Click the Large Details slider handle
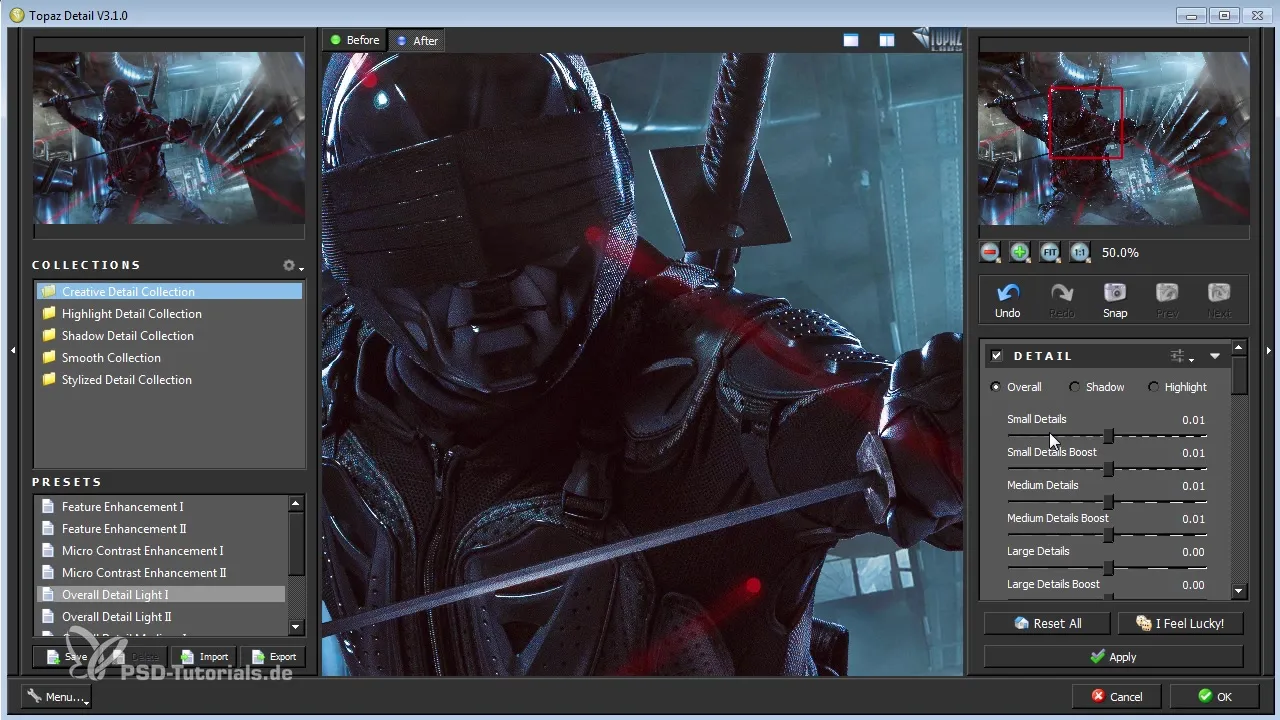Image resolution: width=1280 pixels, height=720 pixels. (x=1109, y=568)
